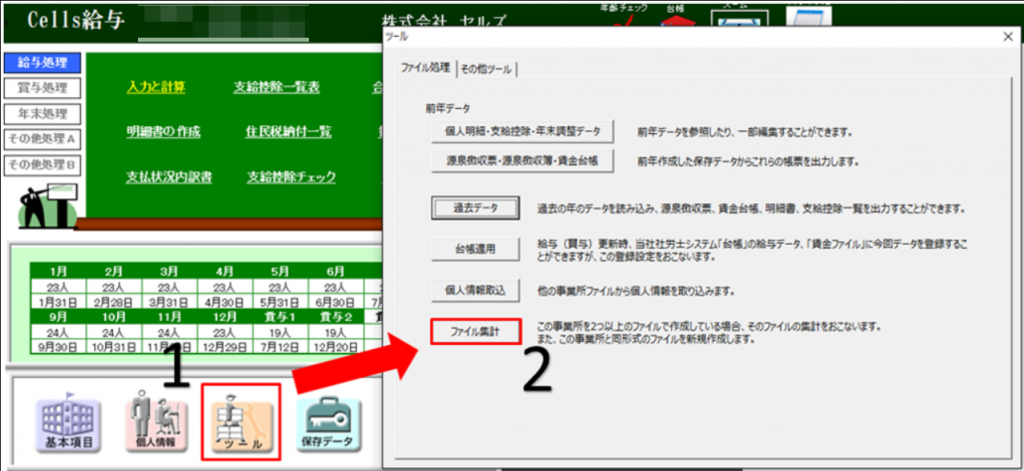Click the 過去データ button

[475, 208]
